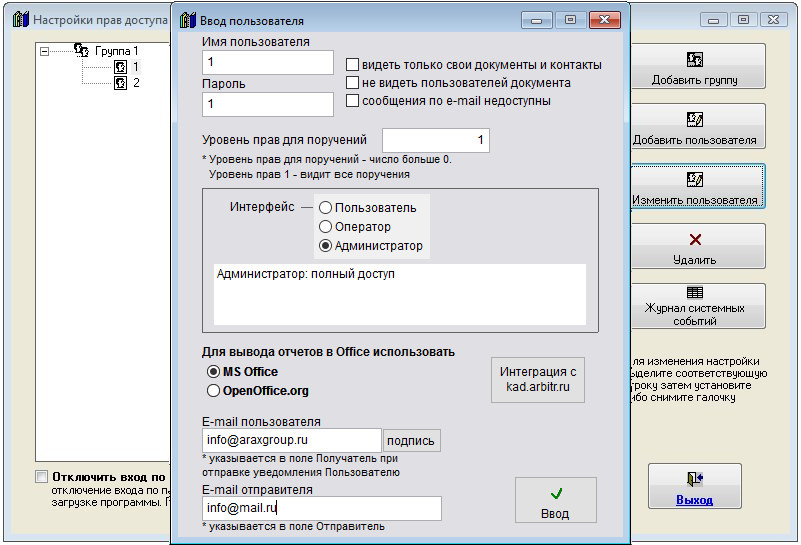Click the Добавить пользователя icon

tap(695, 120)
